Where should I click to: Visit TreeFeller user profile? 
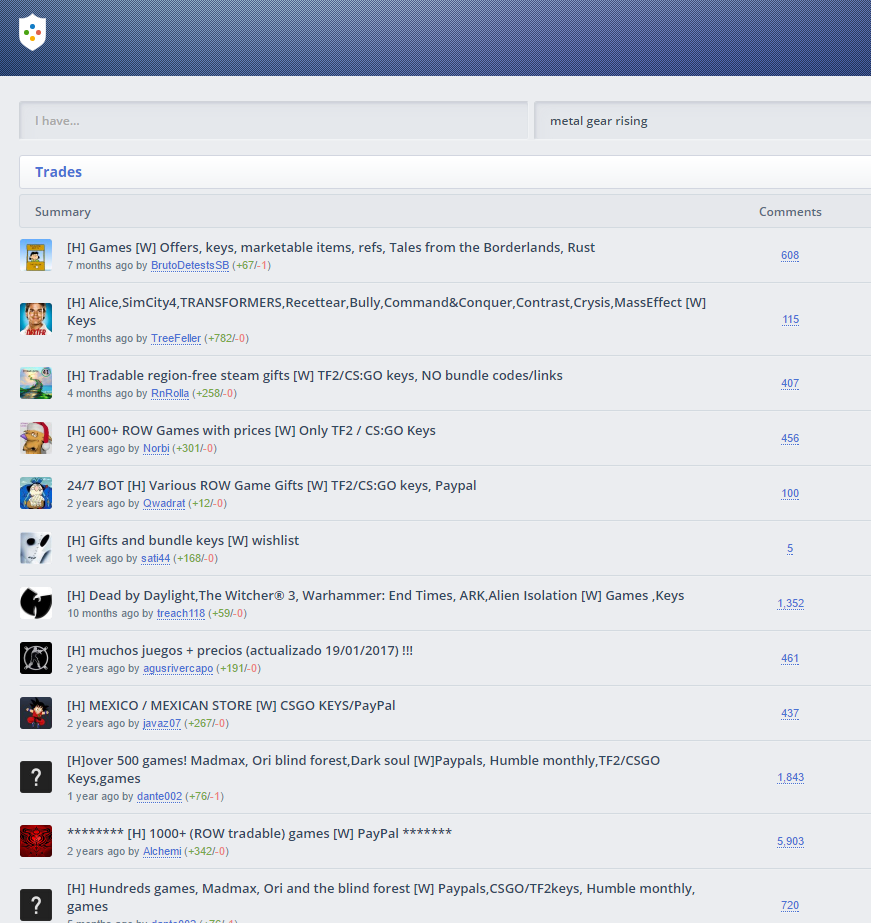[176, 338]
